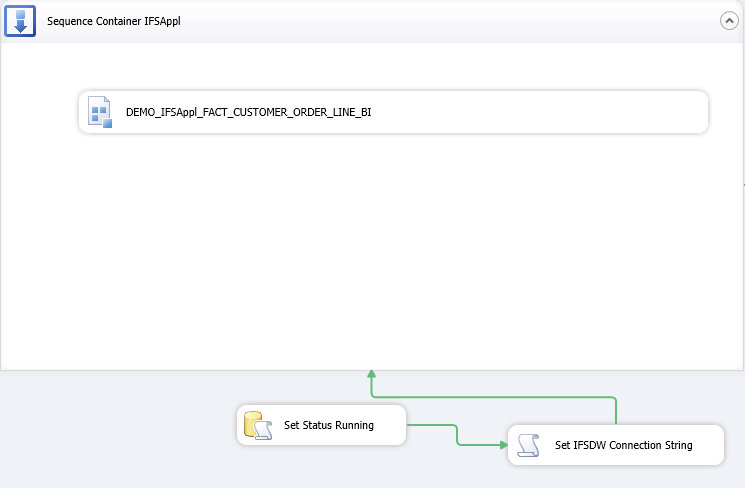Screen dimensions: 745x488
Task: Collapse the Sequence Container IFSAppl
Action: tap(729, 21)
